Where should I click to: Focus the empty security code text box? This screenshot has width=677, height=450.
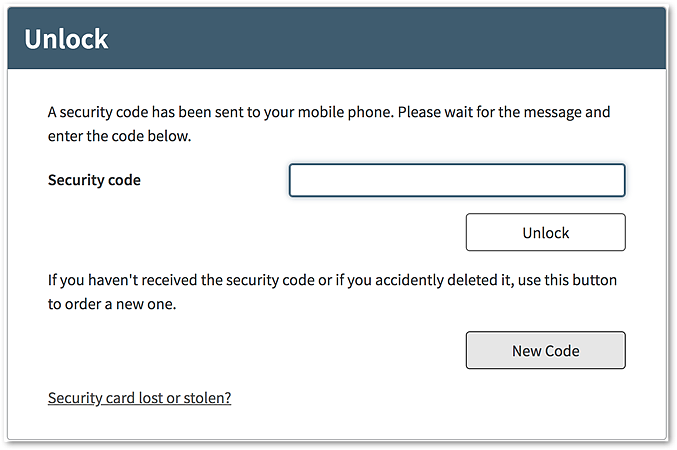point(457,181)
